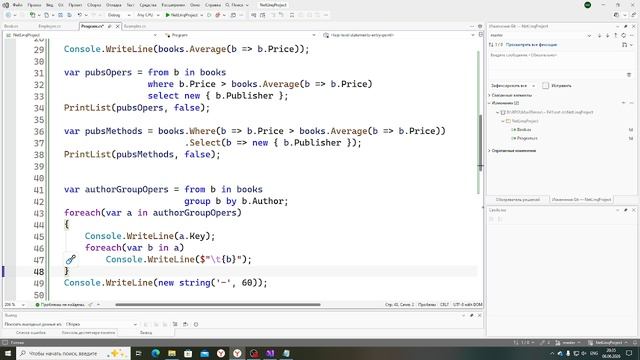The height and width of the screenshot is (360, 640).
Task: Click the Visual Studio icon in the taskbar
Action: pos(270,353)
